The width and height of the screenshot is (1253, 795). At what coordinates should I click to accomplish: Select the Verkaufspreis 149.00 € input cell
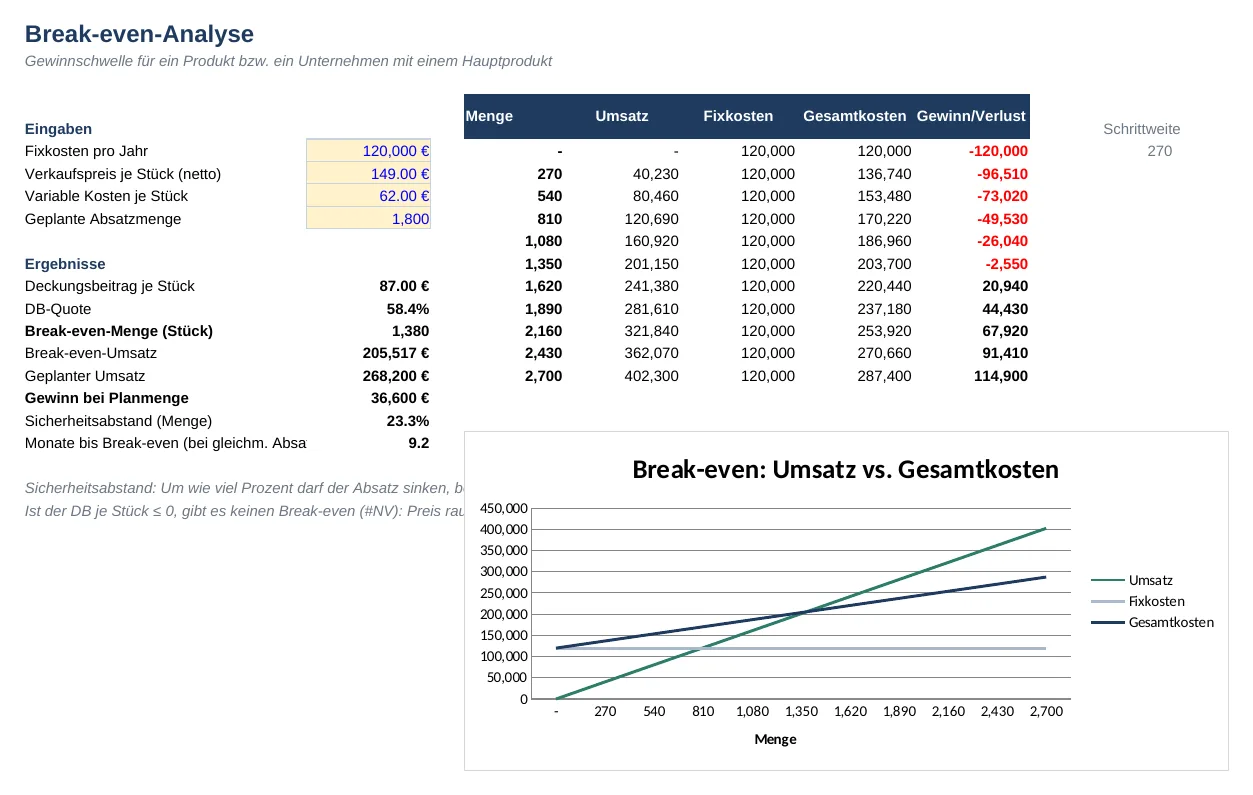pyautogui.click(x=368, y=174)
